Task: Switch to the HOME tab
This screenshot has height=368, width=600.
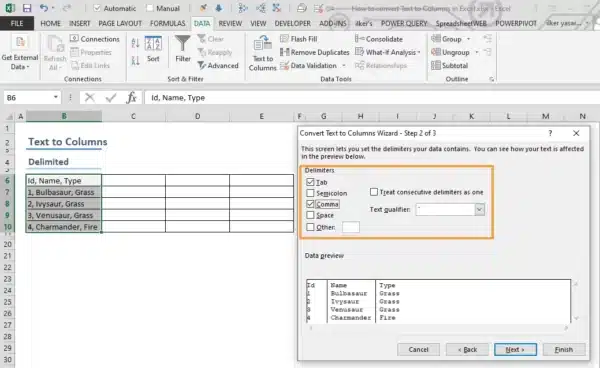Action: coord(51,23)
